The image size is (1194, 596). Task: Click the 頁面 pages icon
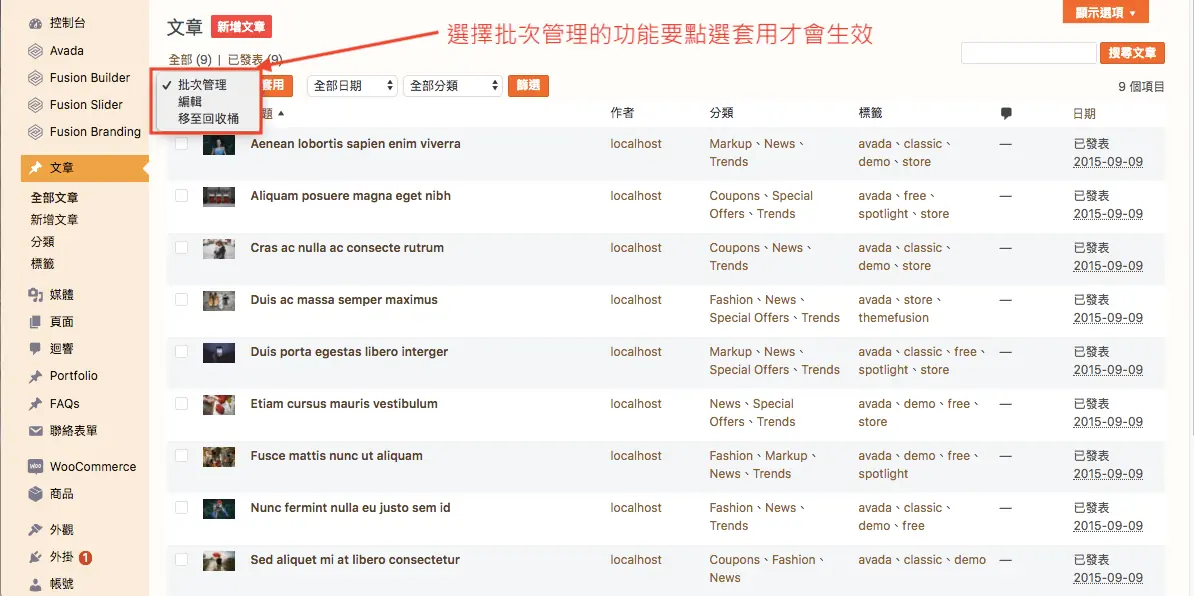tap(35, 322)
